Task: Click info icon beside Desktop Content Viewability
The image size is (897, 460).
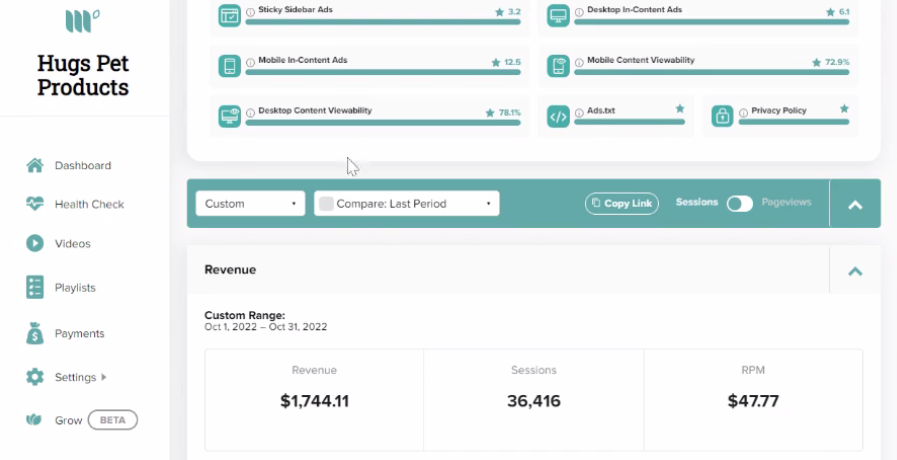Action: click(x=251, y=113)
